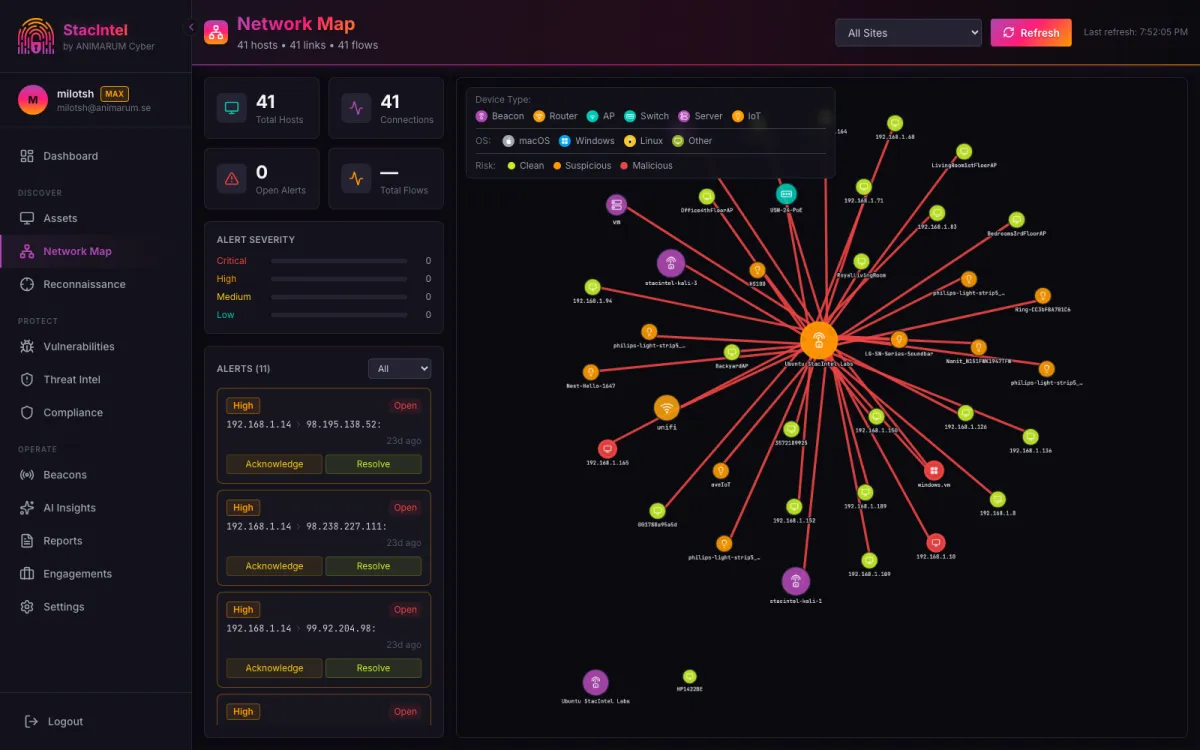The image size is (1200, 750).
Task: Click the Medium severity bar
Action: pyautogui.click(x=339, y=297)
